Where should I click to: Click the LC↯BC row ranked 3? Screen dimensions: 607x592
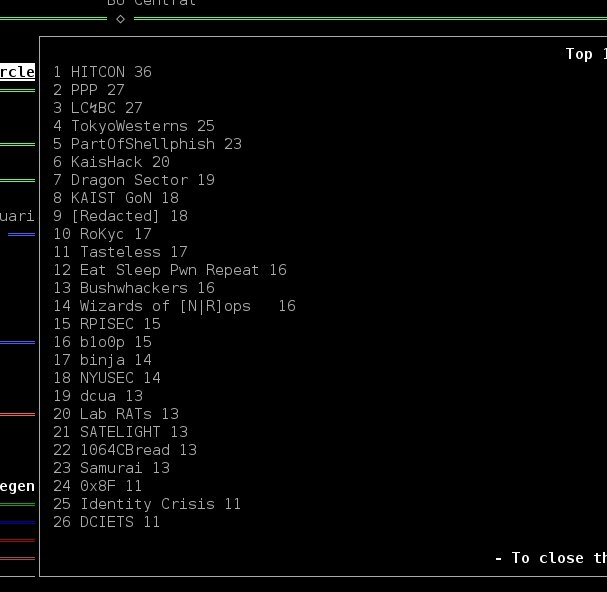(x=98, y=108)
